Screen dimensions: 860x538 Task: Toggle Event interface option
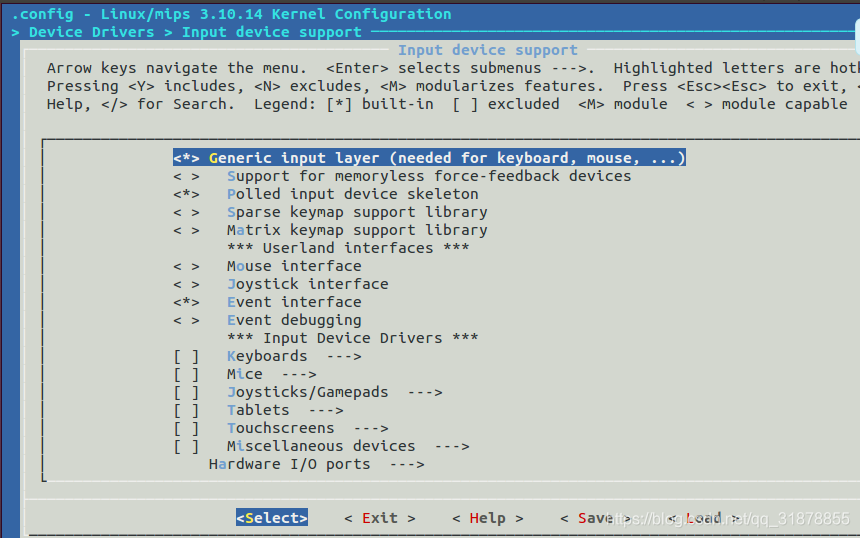coord(267,302)
